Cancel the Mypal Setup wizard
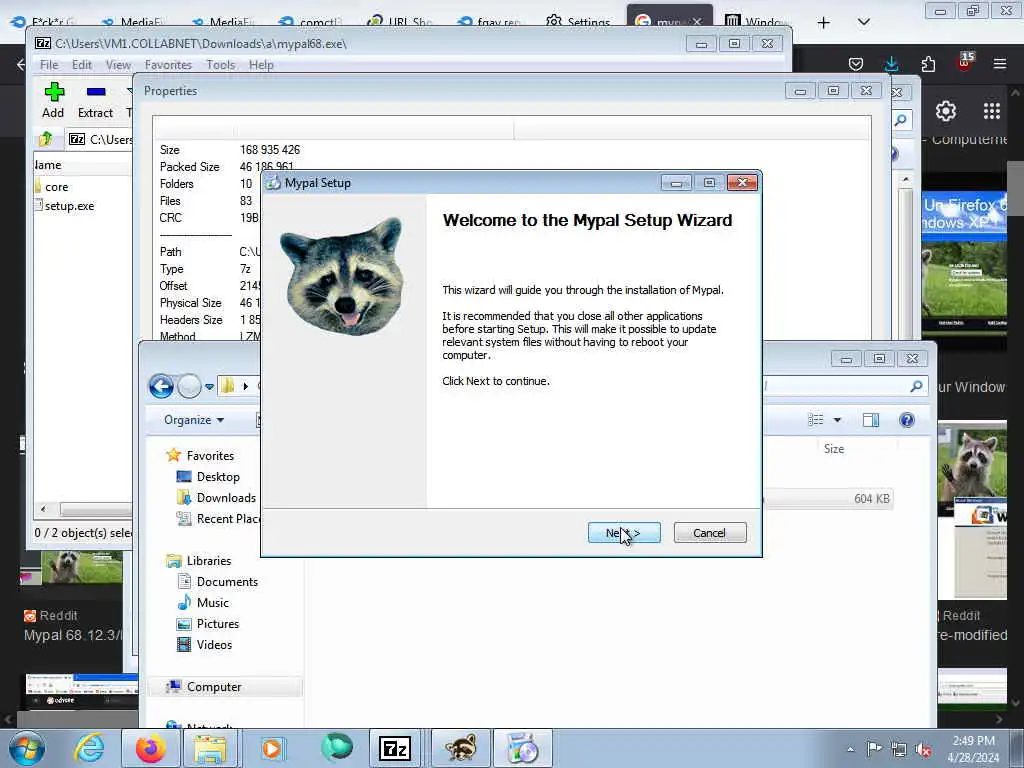Image resolution: width=1024 pixels, height=768 pixels. coord(709,533)
